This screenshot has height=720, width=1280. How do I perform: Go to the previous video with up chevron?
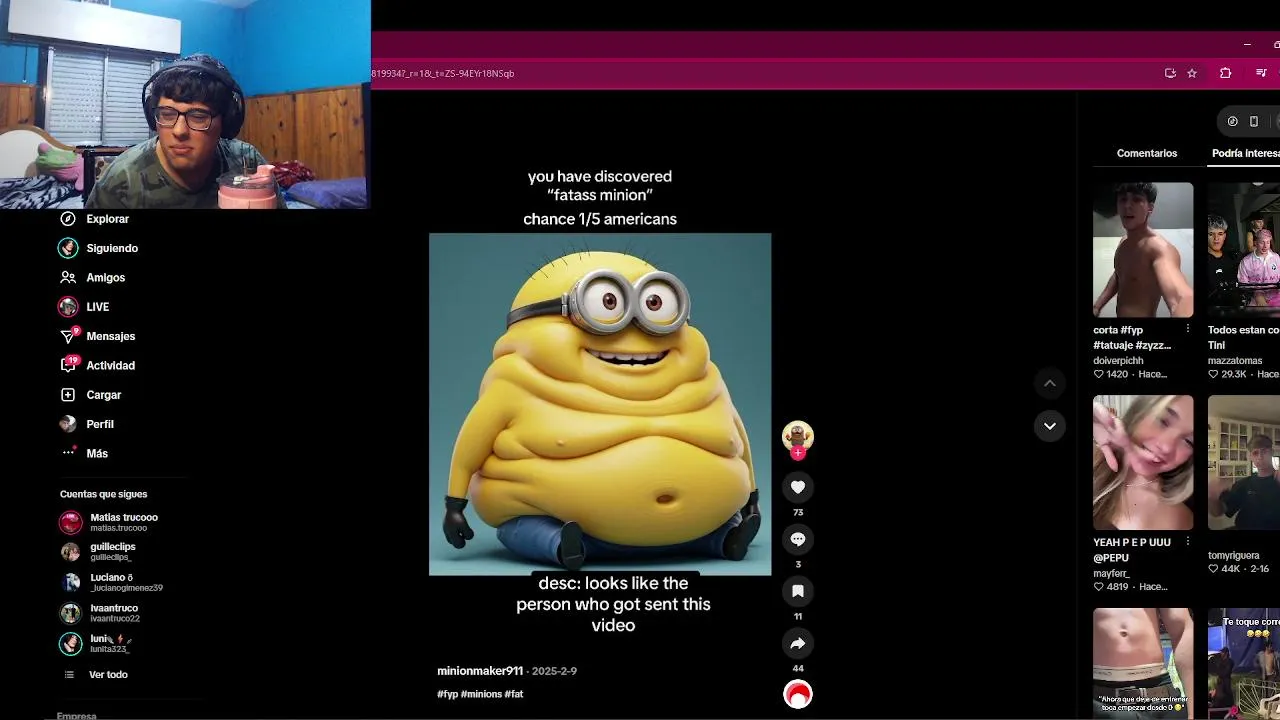[1050, 383]
